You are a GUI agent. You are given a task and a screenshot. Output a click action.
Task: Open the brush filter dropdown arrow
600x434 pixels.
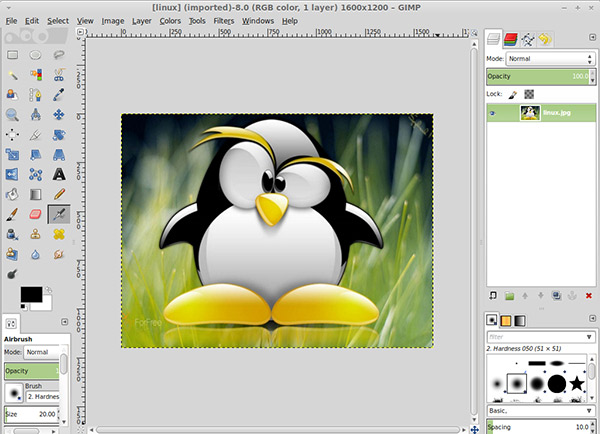589,337
